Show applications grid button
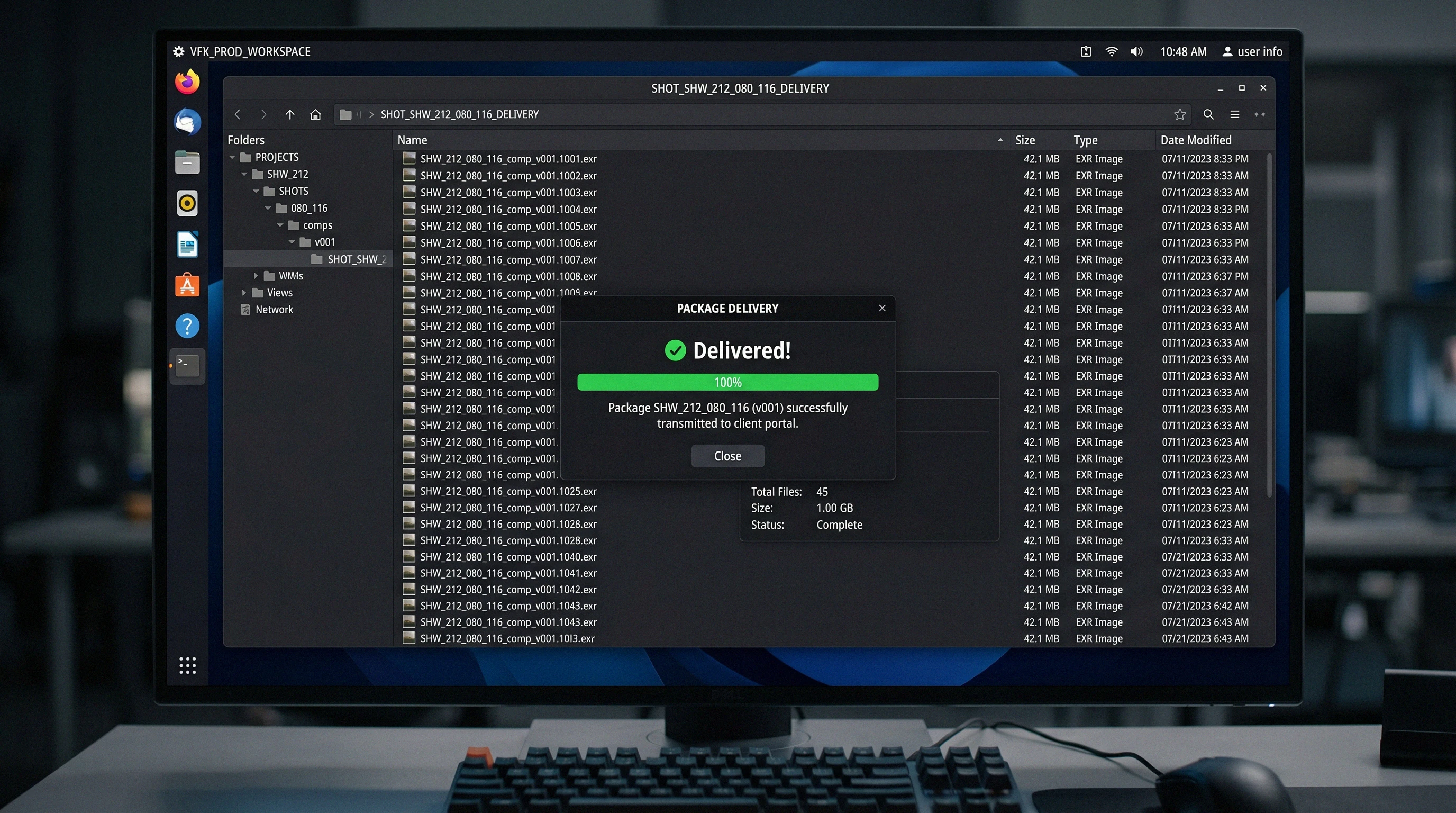Viewport: 1456px width, 813px height. coord(187,665)
